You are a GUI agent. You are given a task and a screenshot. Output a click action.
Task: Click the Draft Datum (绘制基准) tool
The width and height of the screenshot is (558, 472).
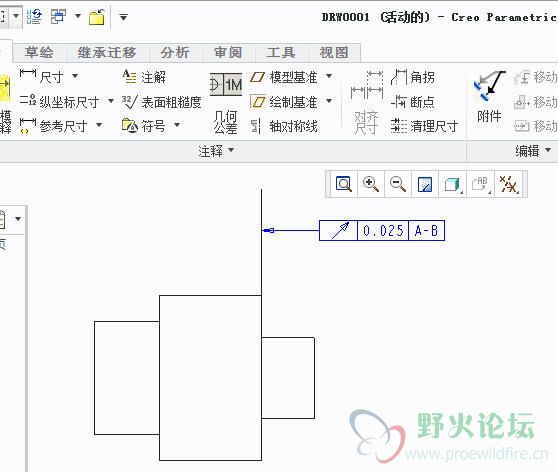point(284,102)
